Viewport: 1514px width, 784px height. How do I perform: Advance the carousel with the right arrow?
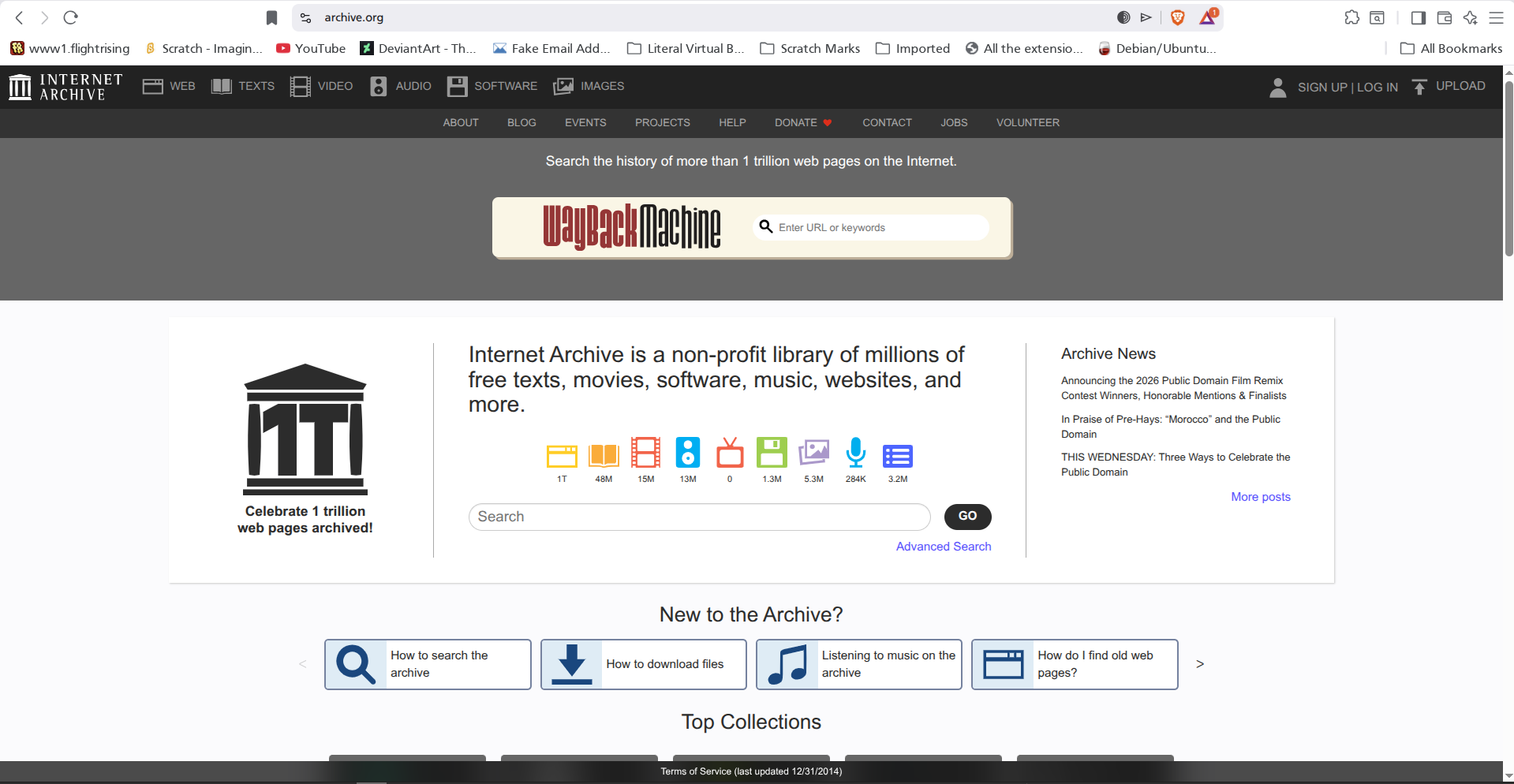(x=1199, y=664)
